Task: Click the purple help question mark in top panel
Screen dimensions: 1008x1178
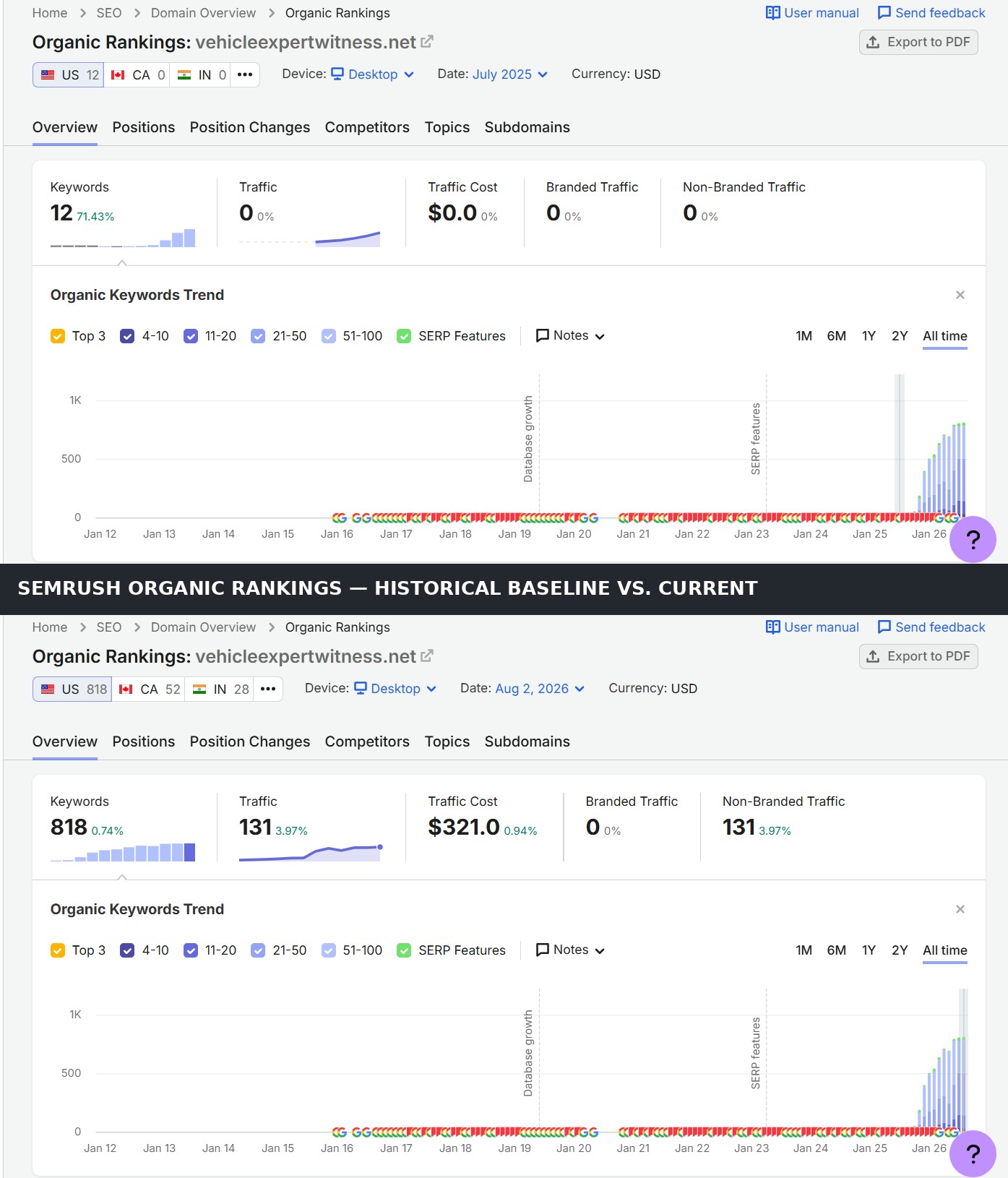Action: (x=973, y=539)
